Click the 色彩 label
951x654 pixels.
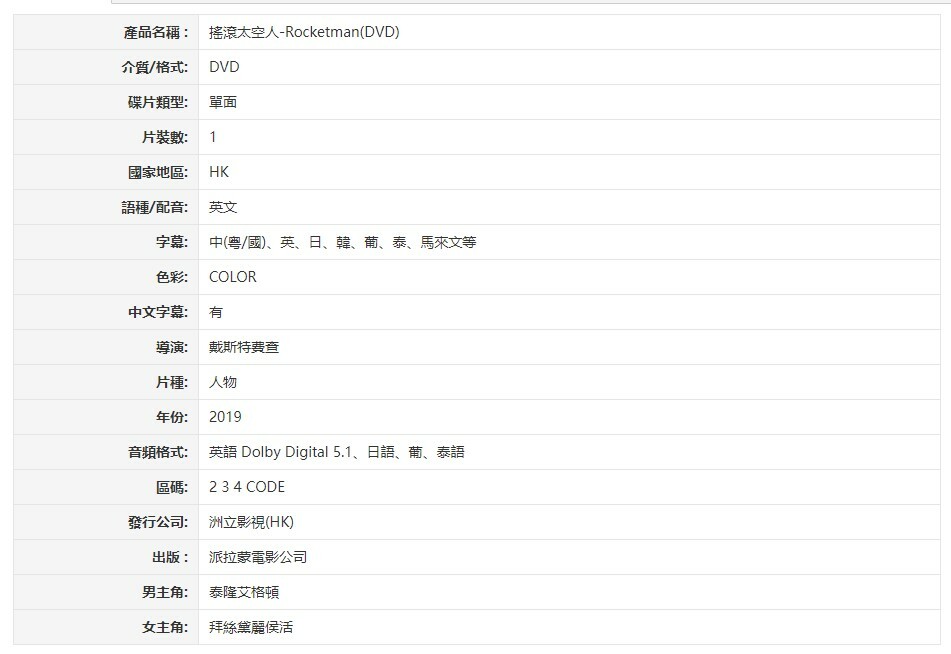pyautogui.click(x=172, y=277)
